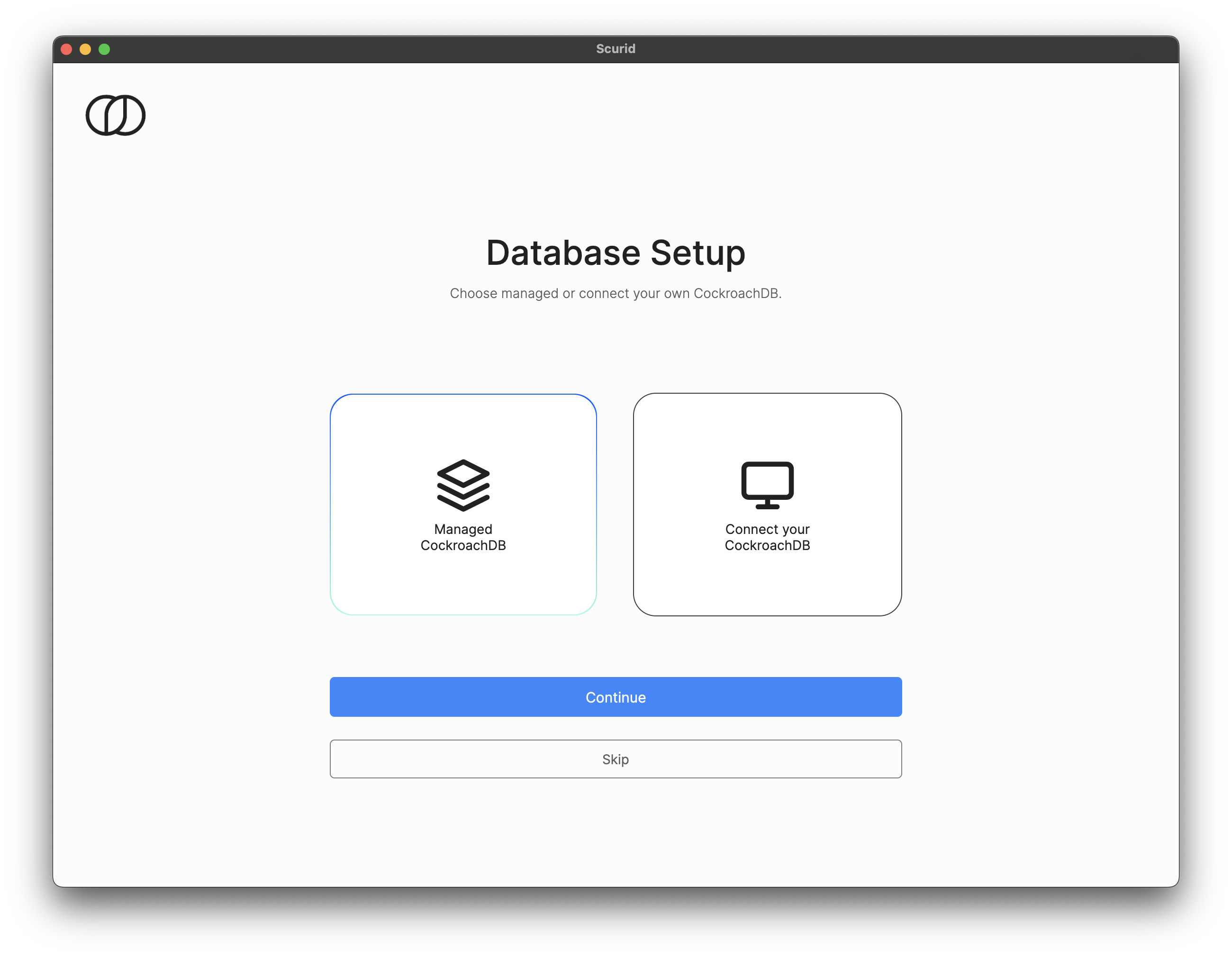Select the monitor Connect icon
This screenshot has height=957, width=1232.
click(767, 485)
